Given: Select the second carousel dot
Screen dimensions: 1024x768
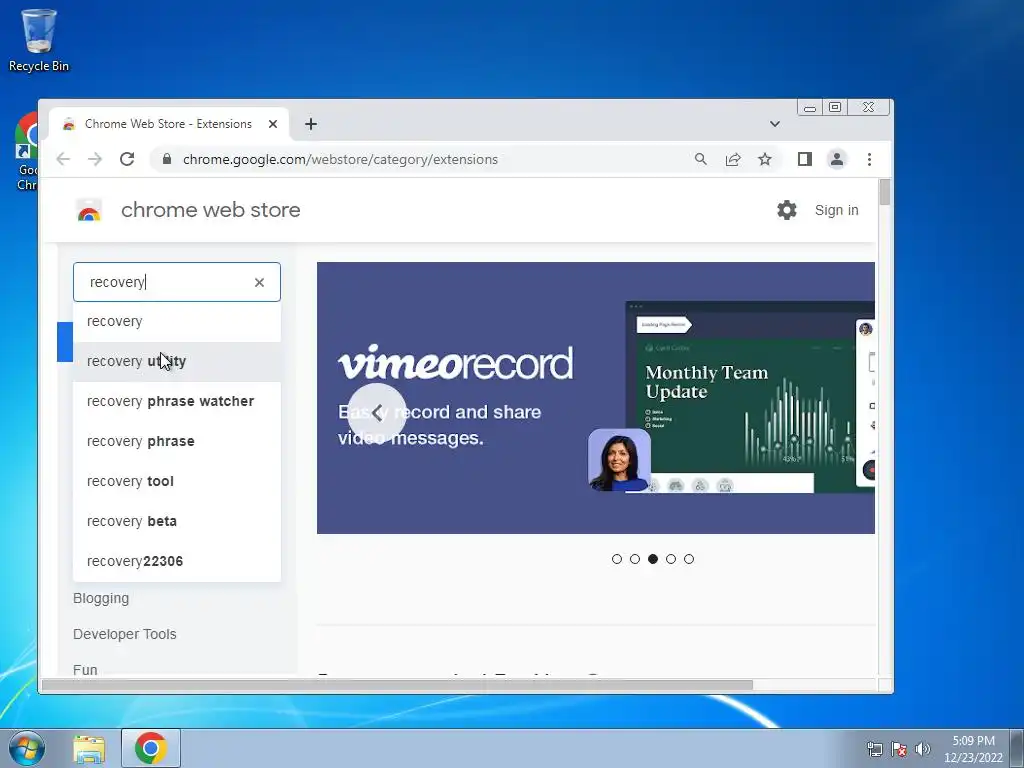Looking at the screenshot, I should coord(635,559).
